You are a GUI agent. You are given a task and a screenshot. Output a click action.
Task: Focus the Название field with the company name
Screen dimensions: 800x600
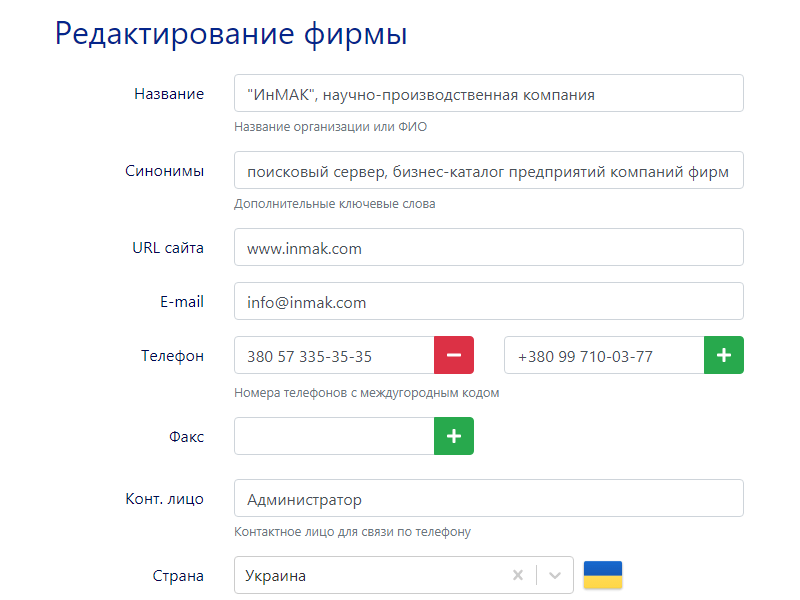[x=488, y=94]
